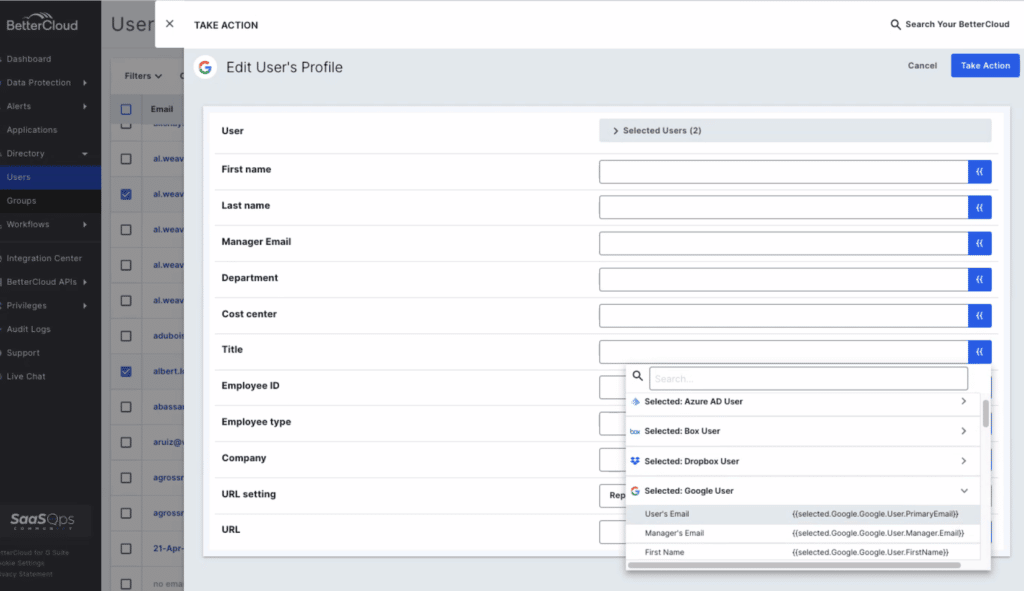This screenshot has height=591, width=1024.
Task: Check the adubois user row checkbox
Action: 126,336
